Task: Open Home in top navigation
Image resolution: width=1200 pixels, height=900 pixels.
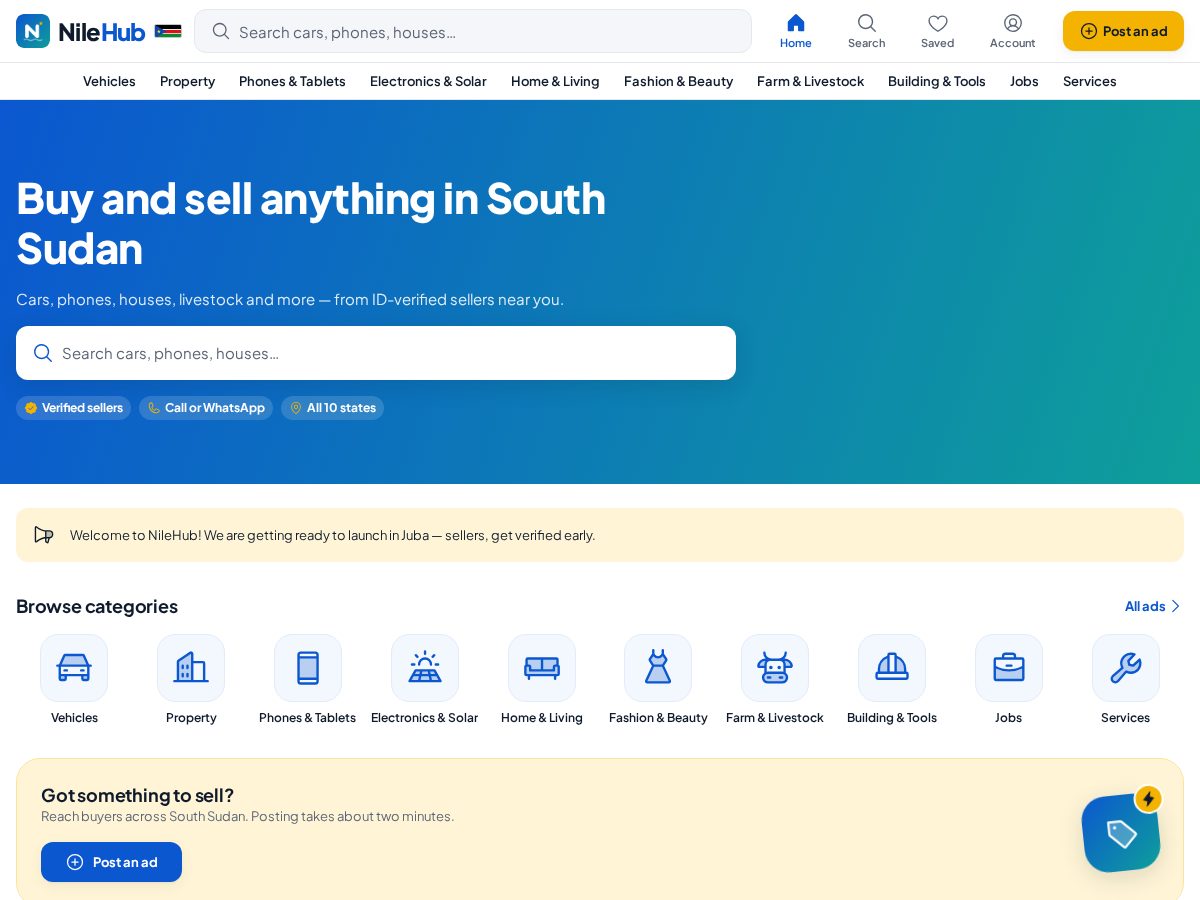Action: click(796, 31)
